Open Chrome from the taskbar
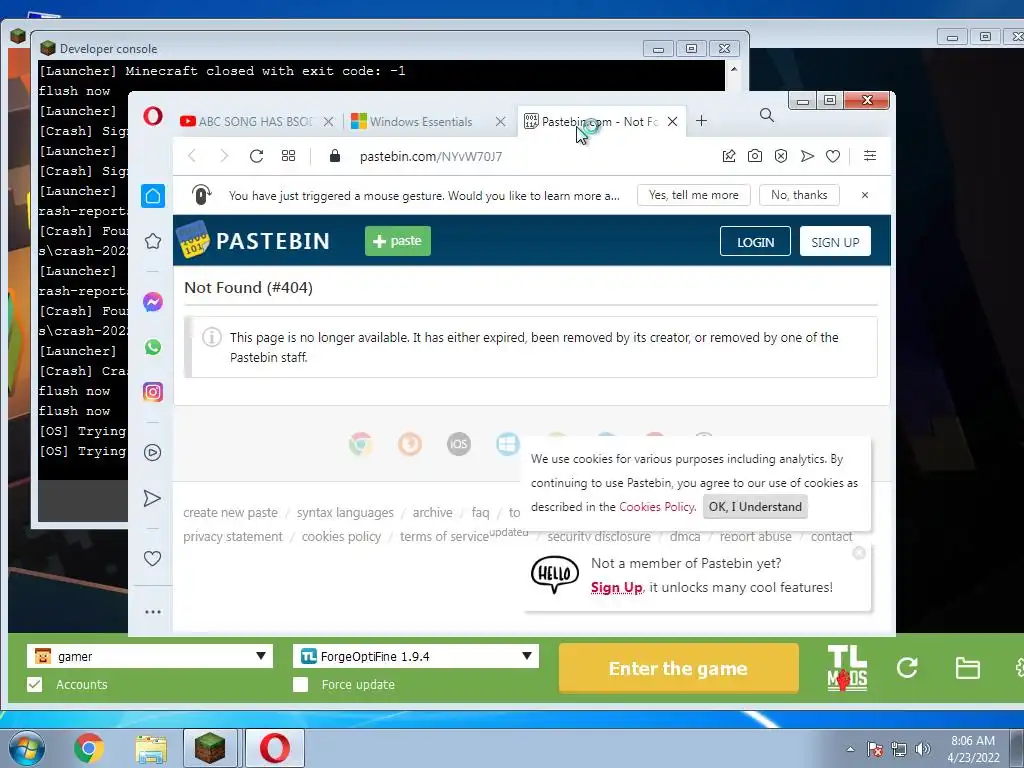 point(89,748)
